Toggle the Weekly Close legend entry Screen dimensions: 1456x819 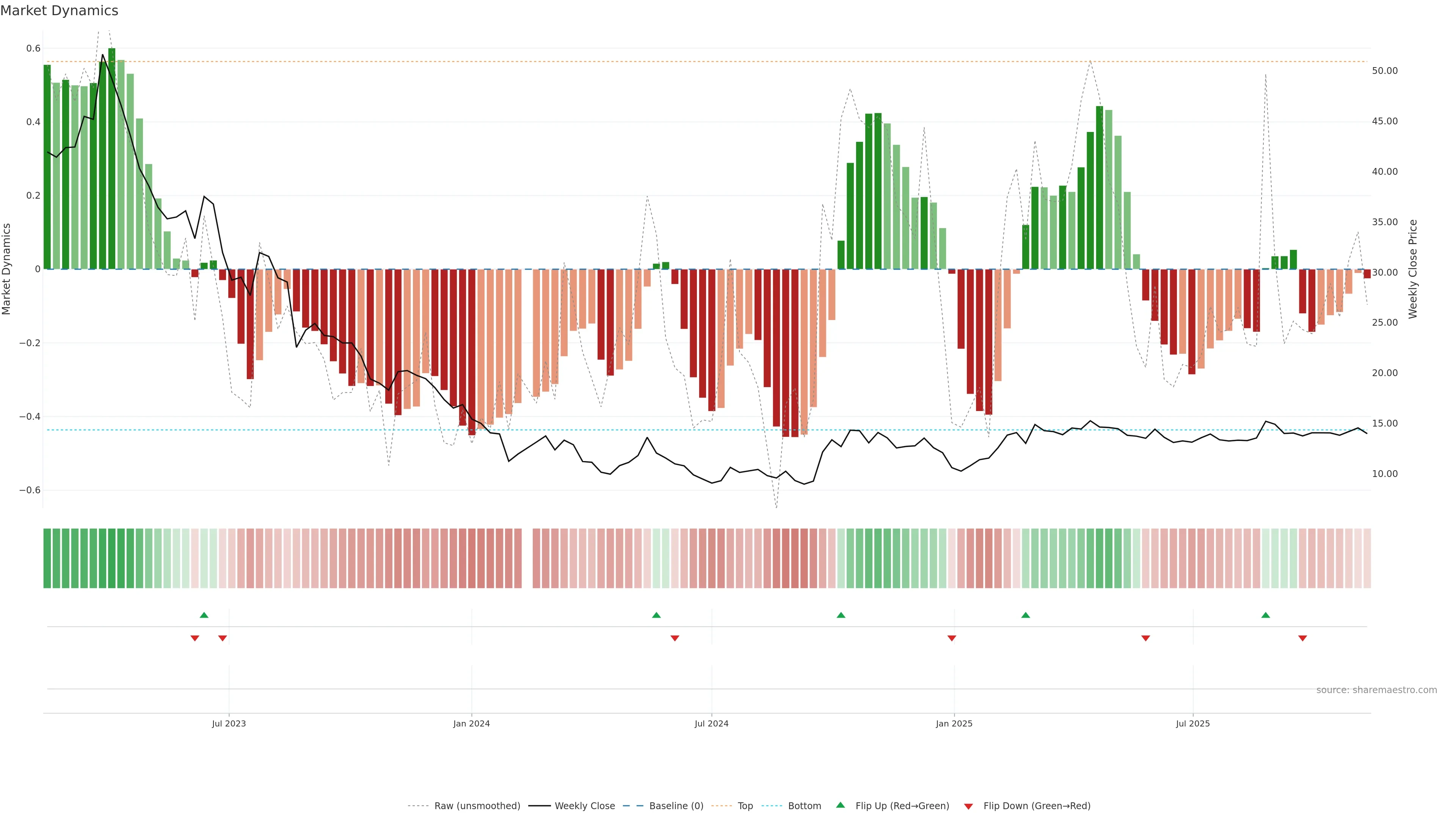click(584, 806)
